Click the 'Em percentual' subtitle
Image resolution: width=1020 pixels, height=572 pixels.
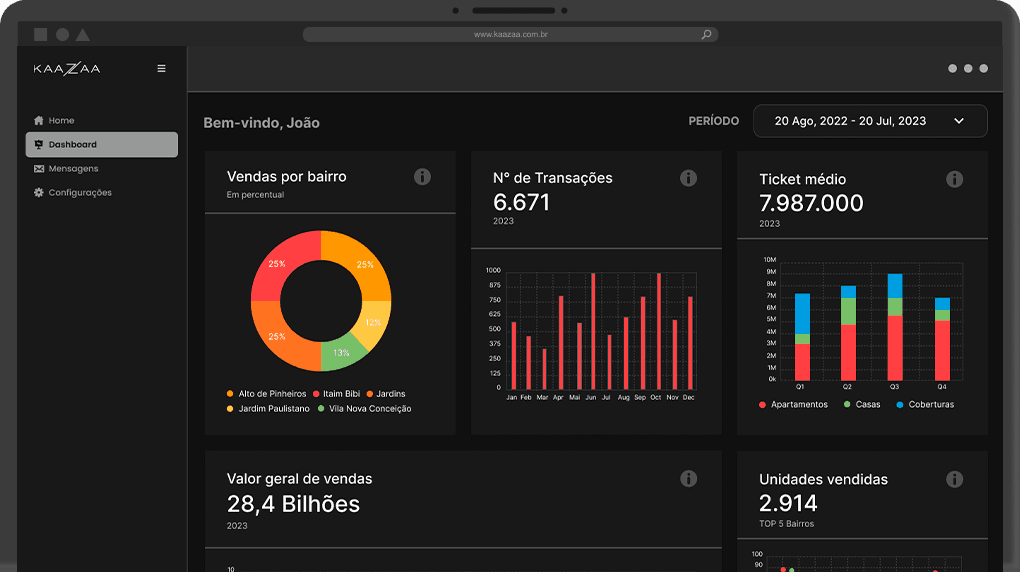(255, 195)
